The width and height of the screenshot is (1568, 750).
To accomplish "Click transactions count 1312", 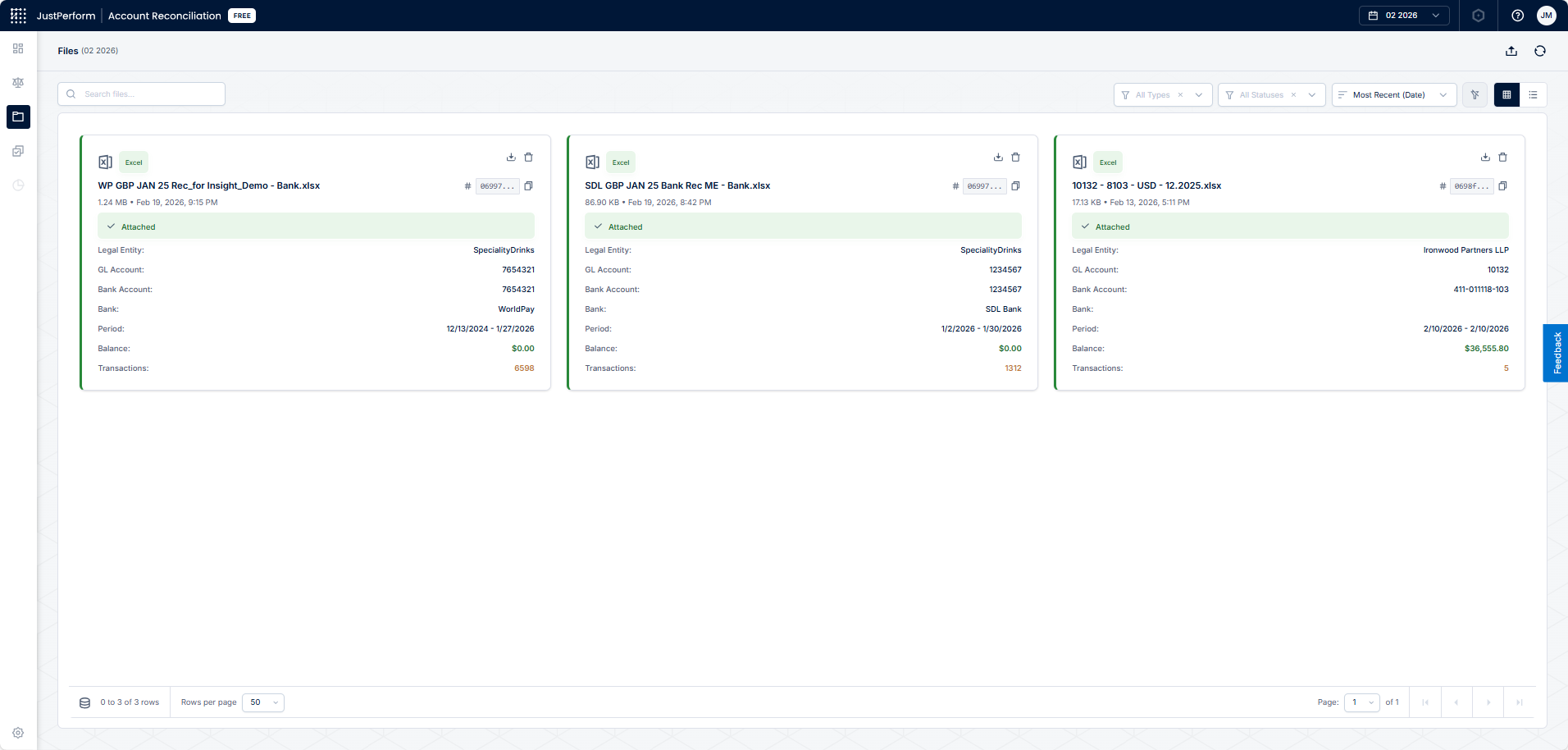I will point(1013,368).
